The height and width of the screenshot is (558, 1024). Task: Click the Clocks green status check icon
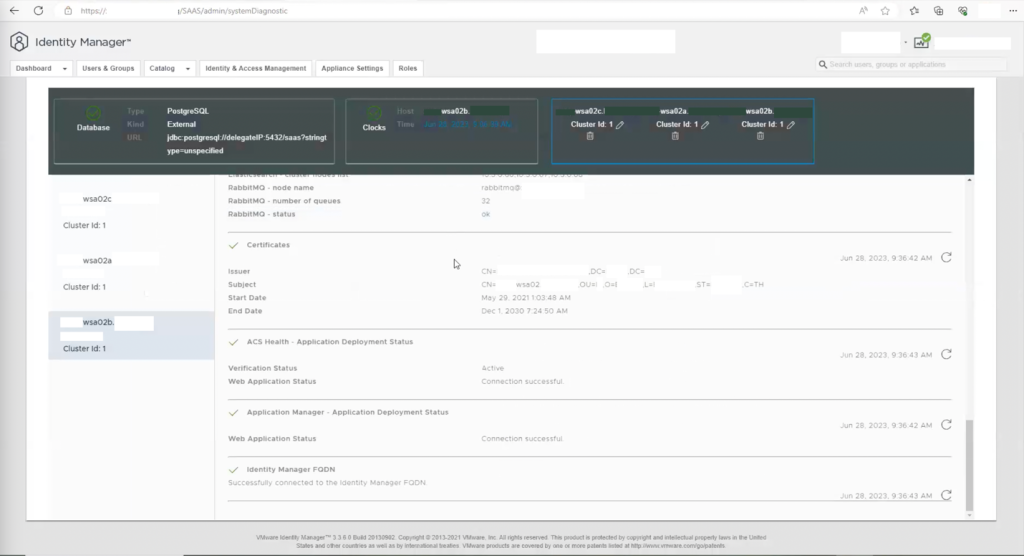click(x=374, y=113)
